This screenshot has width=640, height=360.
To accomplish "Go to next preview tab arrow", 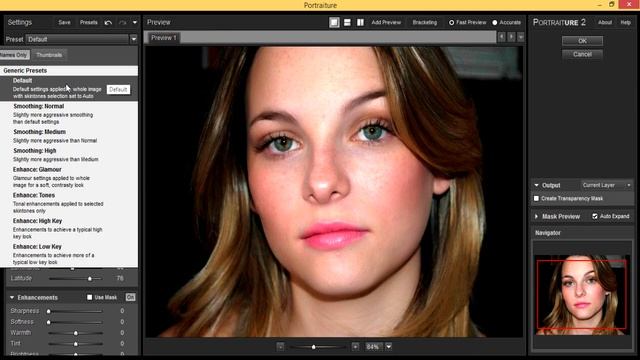I will click(511, 37).
